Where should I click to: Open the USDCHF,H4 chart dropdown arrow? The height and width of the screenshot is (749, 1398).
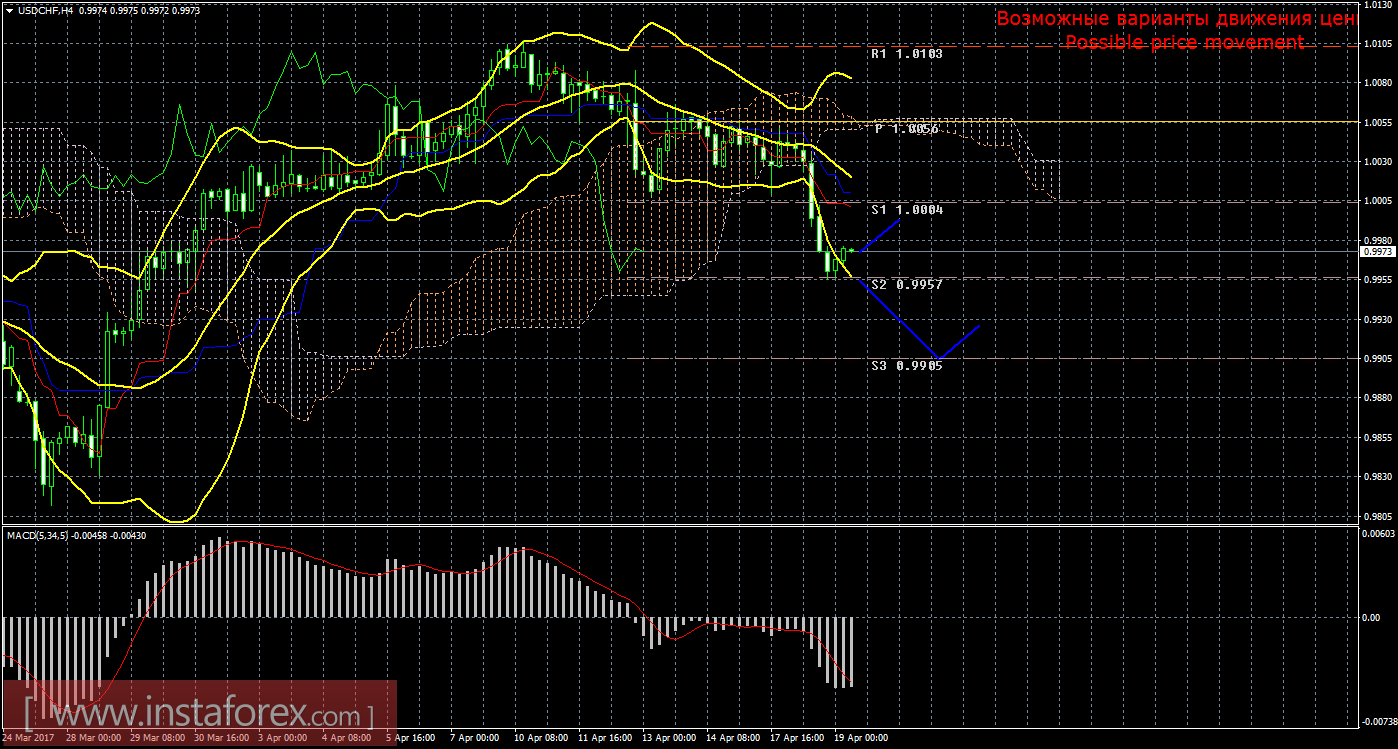(x=9, y=10)
